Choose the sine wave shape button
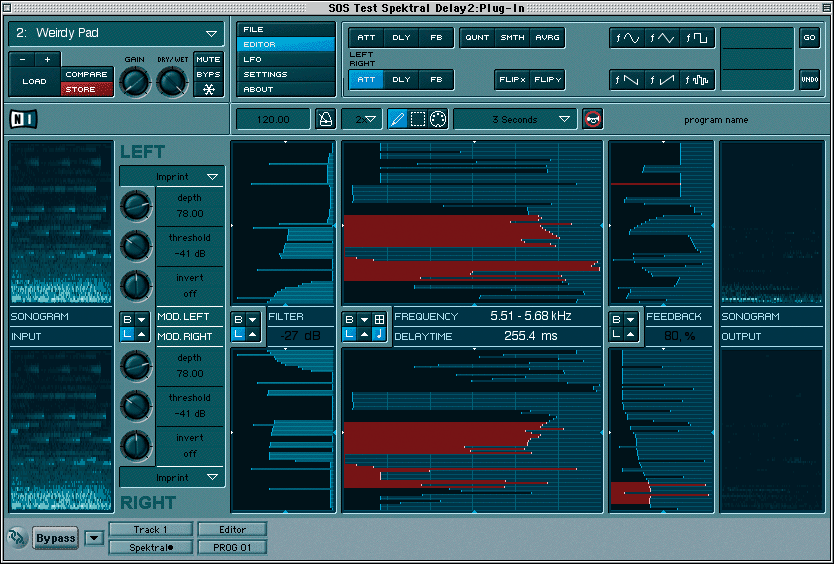This screenshot has width=834, height=564. tap(629, 39)
